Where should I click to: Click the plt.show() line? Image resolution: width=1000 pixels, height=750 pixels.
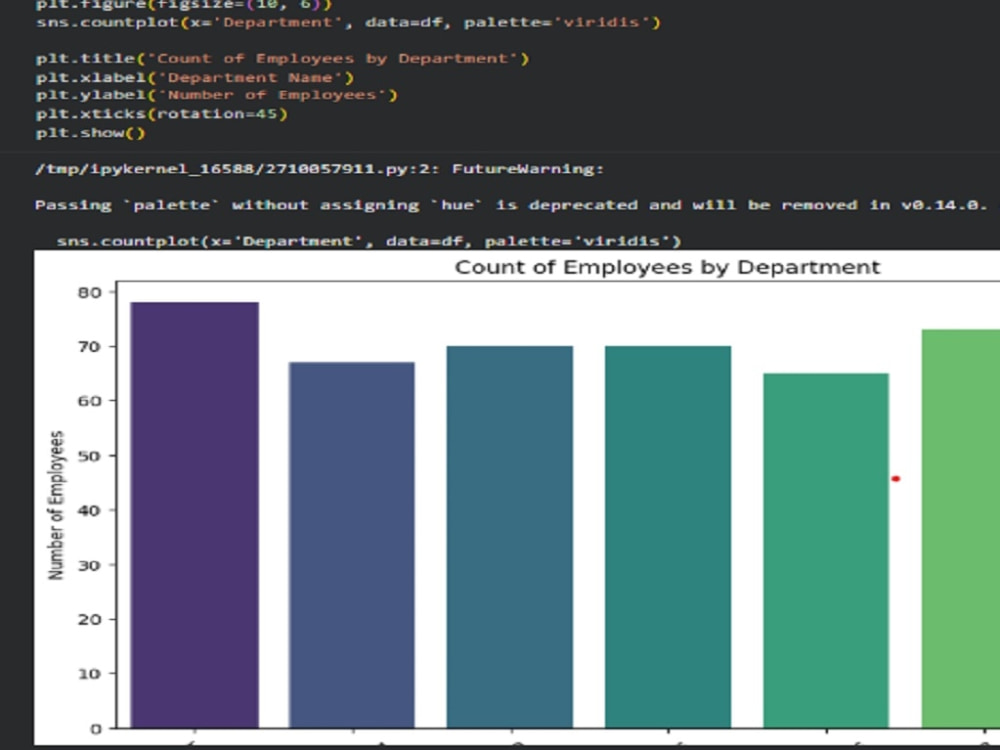click(x=91, y=133)
